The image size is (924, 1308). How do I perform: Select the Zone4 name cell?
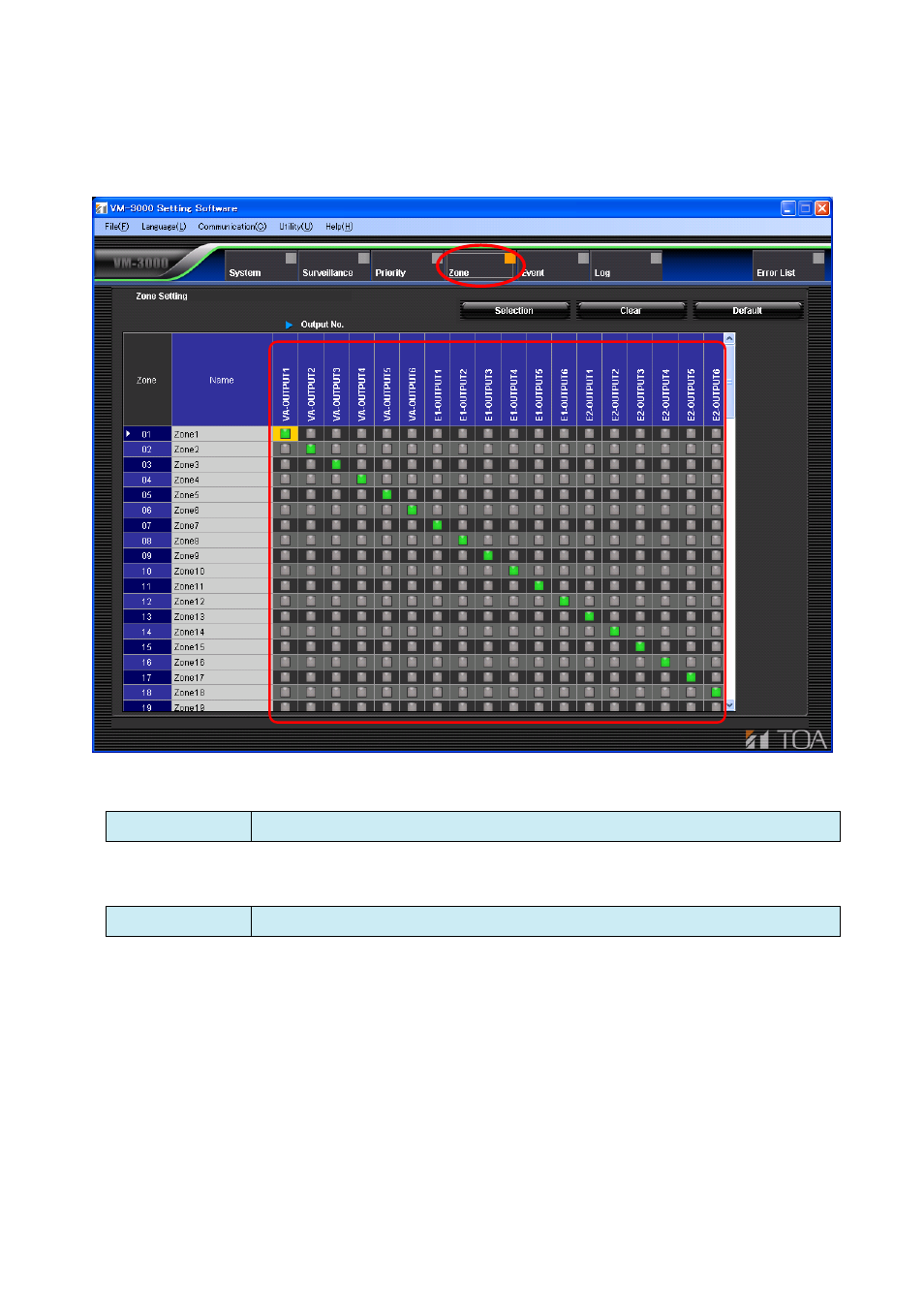[x=222, y=480]
